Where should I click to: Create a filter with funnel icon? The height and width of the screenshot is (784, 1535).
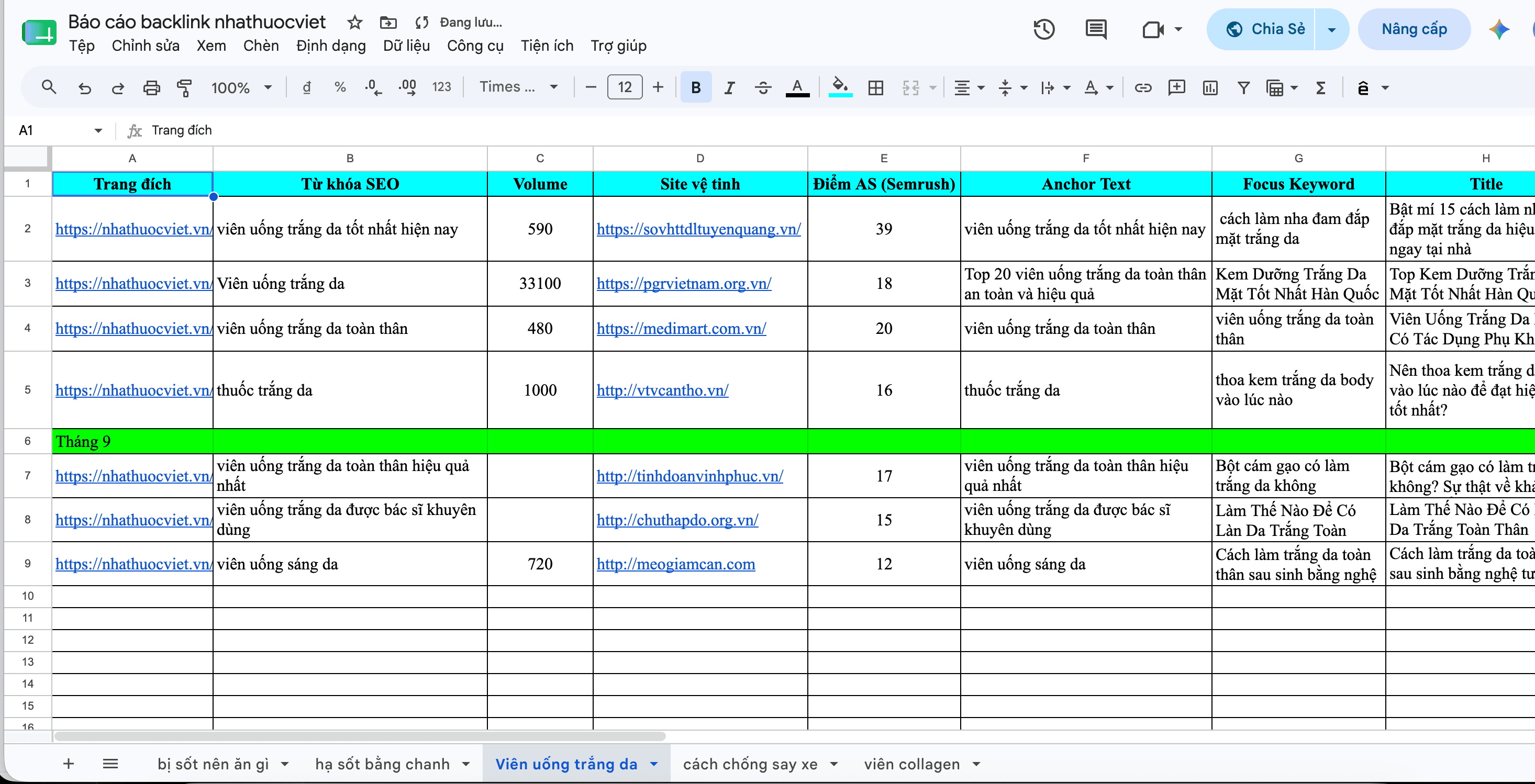1243,87
